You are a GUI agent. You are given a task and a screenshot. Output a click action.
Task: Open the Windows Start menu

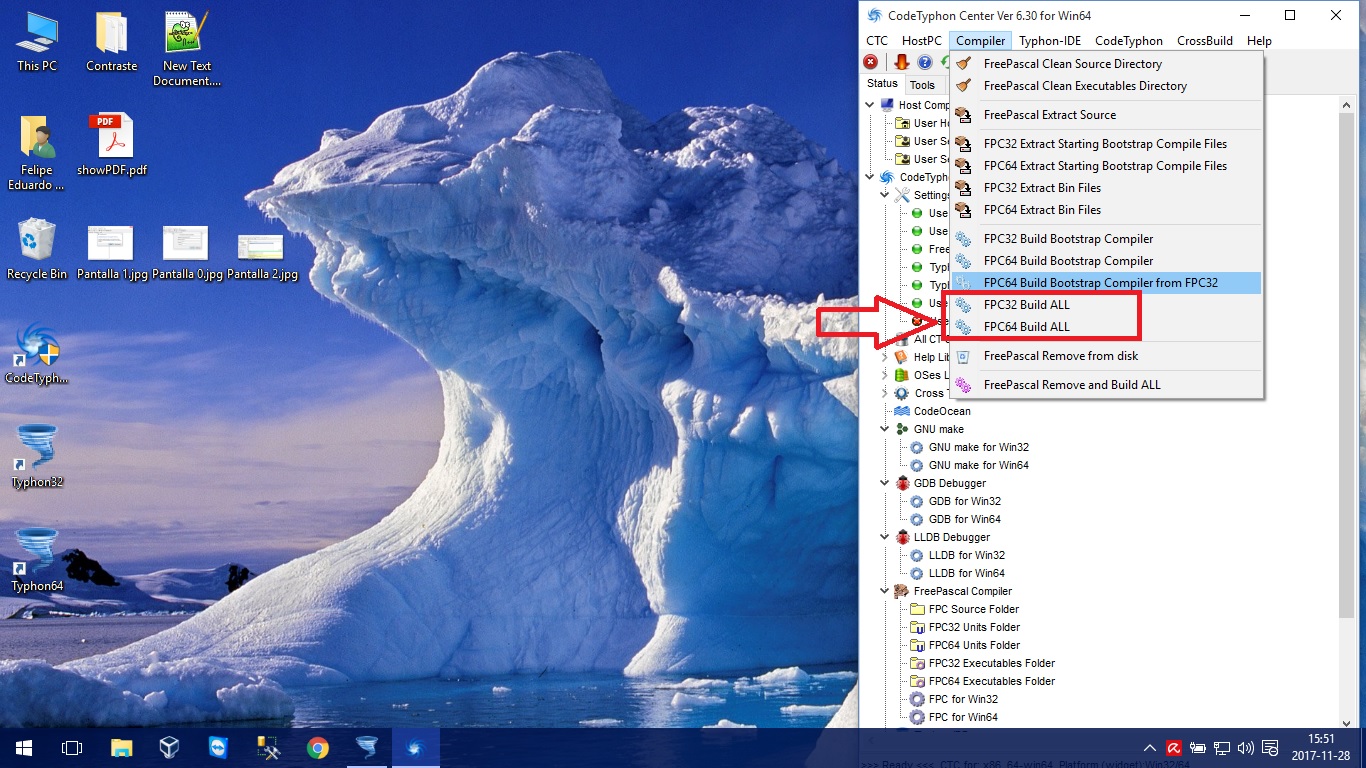(x=23, y=748)
